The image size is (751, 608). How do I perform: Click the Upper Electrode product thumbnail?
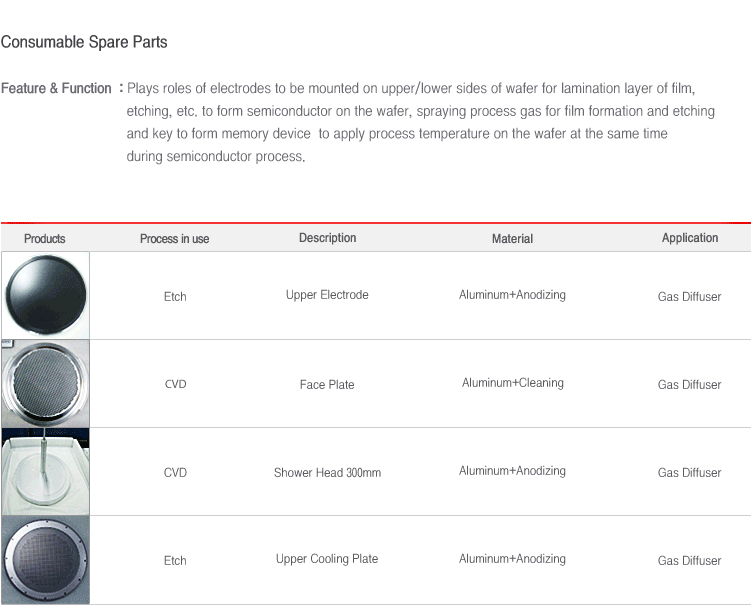(x=46, y=295)
